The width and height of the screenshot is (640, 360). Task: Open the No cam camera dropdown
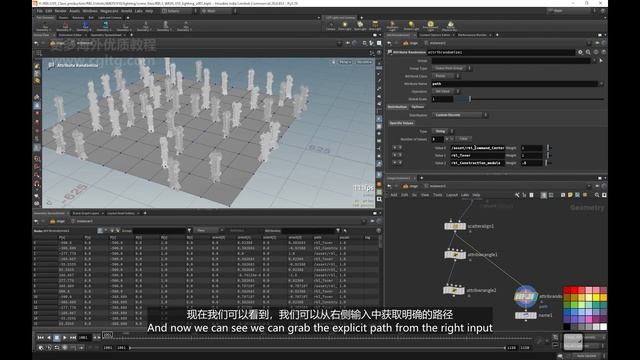point(364,62)
